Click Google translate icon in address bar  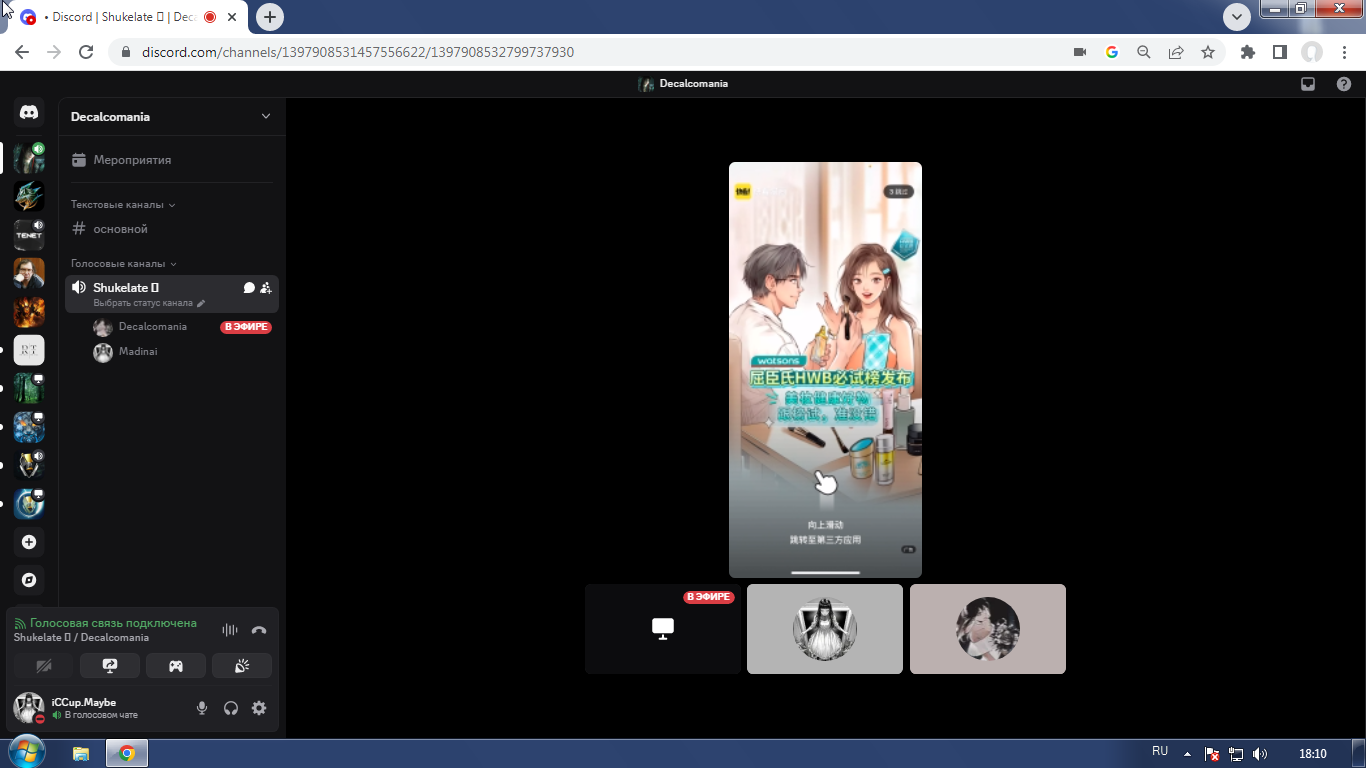pos(1112,52)
